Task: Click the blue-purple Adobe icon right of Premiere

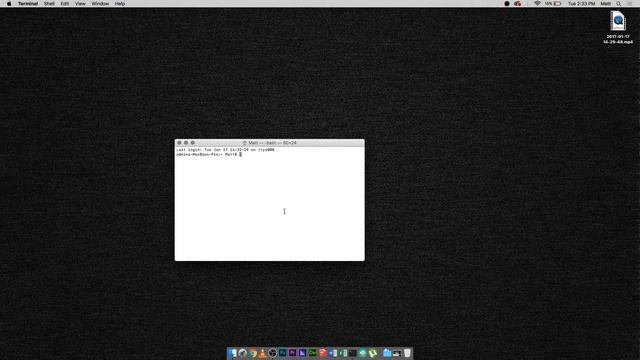Action: [302, 353]
